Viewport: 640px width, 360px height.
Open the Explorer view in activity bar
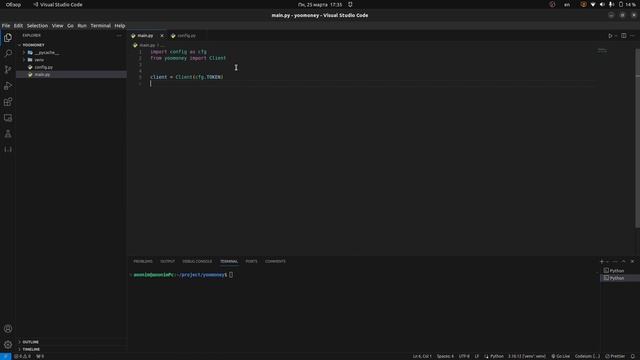pos(8,38)
